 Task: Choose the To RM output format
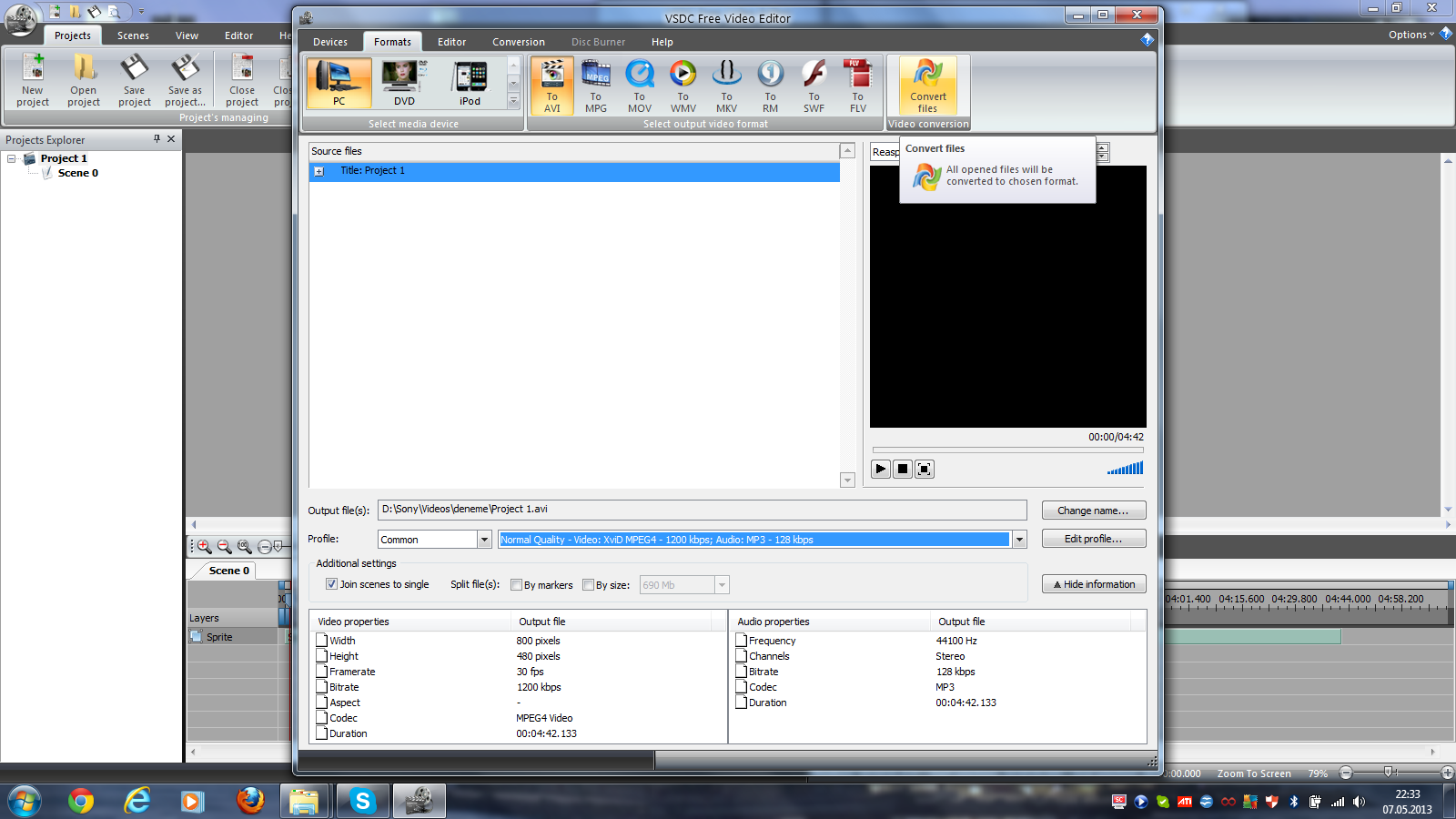click(x=771, y=86)
